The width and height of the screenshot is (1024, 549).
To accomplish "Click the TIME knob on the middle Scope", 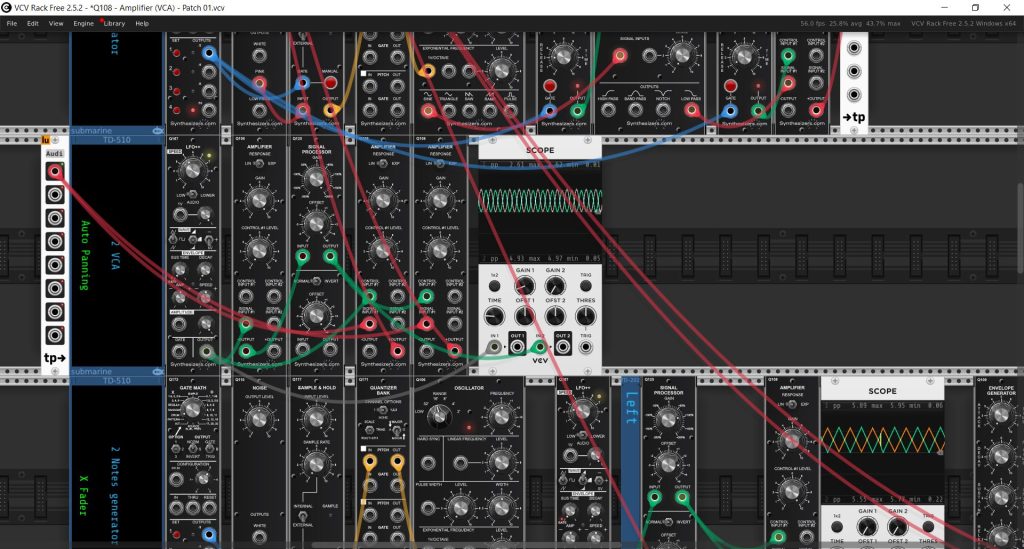I will click(494, 317).
